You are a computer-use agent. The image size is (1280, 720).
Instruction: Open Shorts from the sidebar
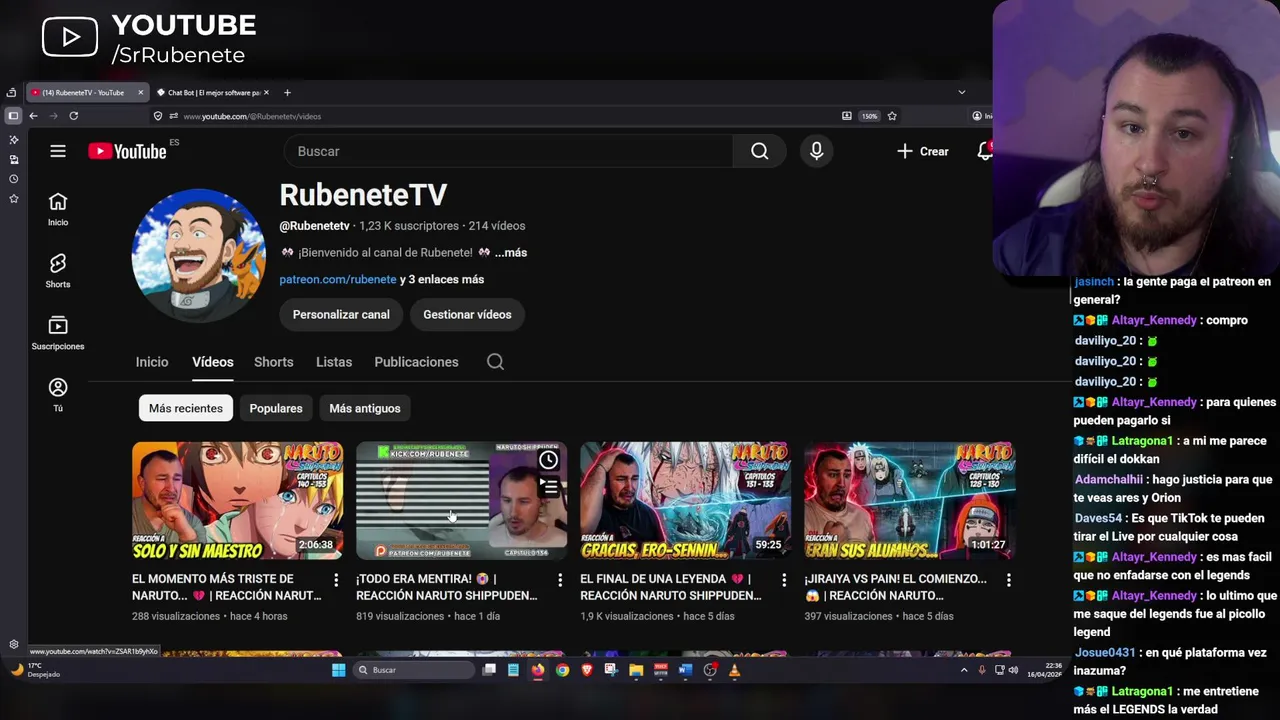pos(58,271)
